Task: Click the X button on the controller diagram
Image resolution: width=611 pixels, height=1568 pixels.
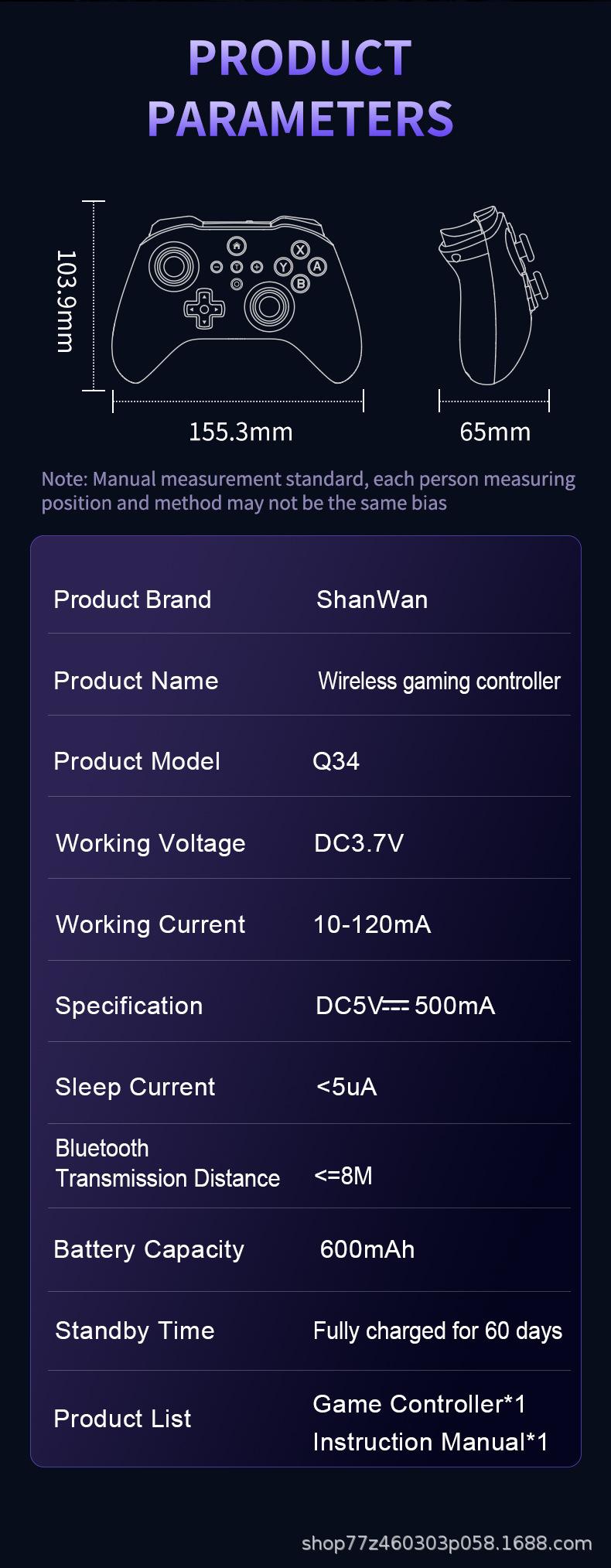Action: point(300,249)
